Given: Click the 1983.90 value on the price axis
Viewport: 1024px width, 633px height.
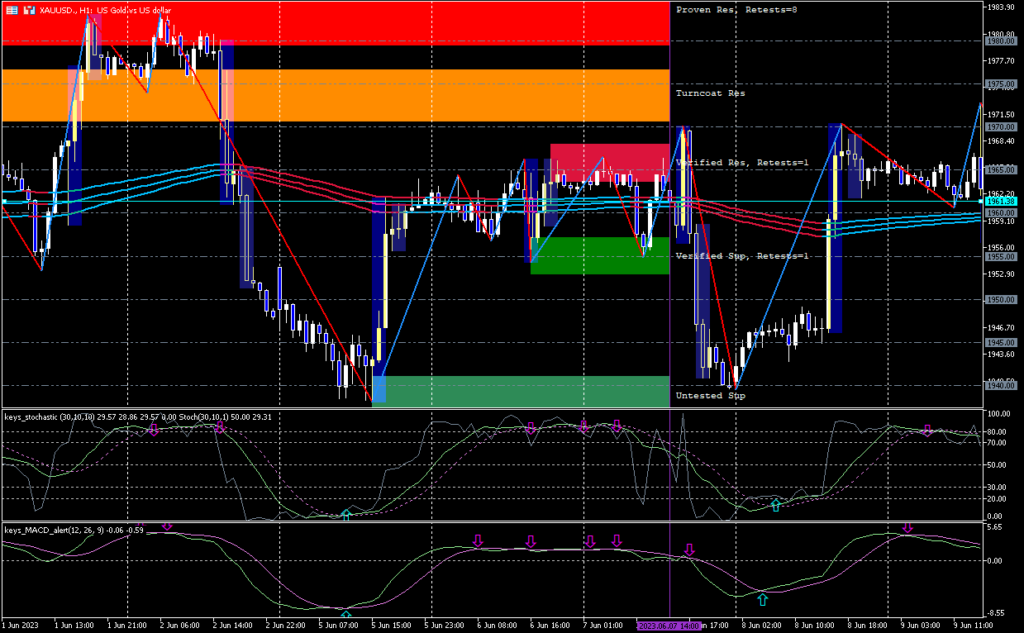Looking at the screenshot, I should [x=1000, y=7].
